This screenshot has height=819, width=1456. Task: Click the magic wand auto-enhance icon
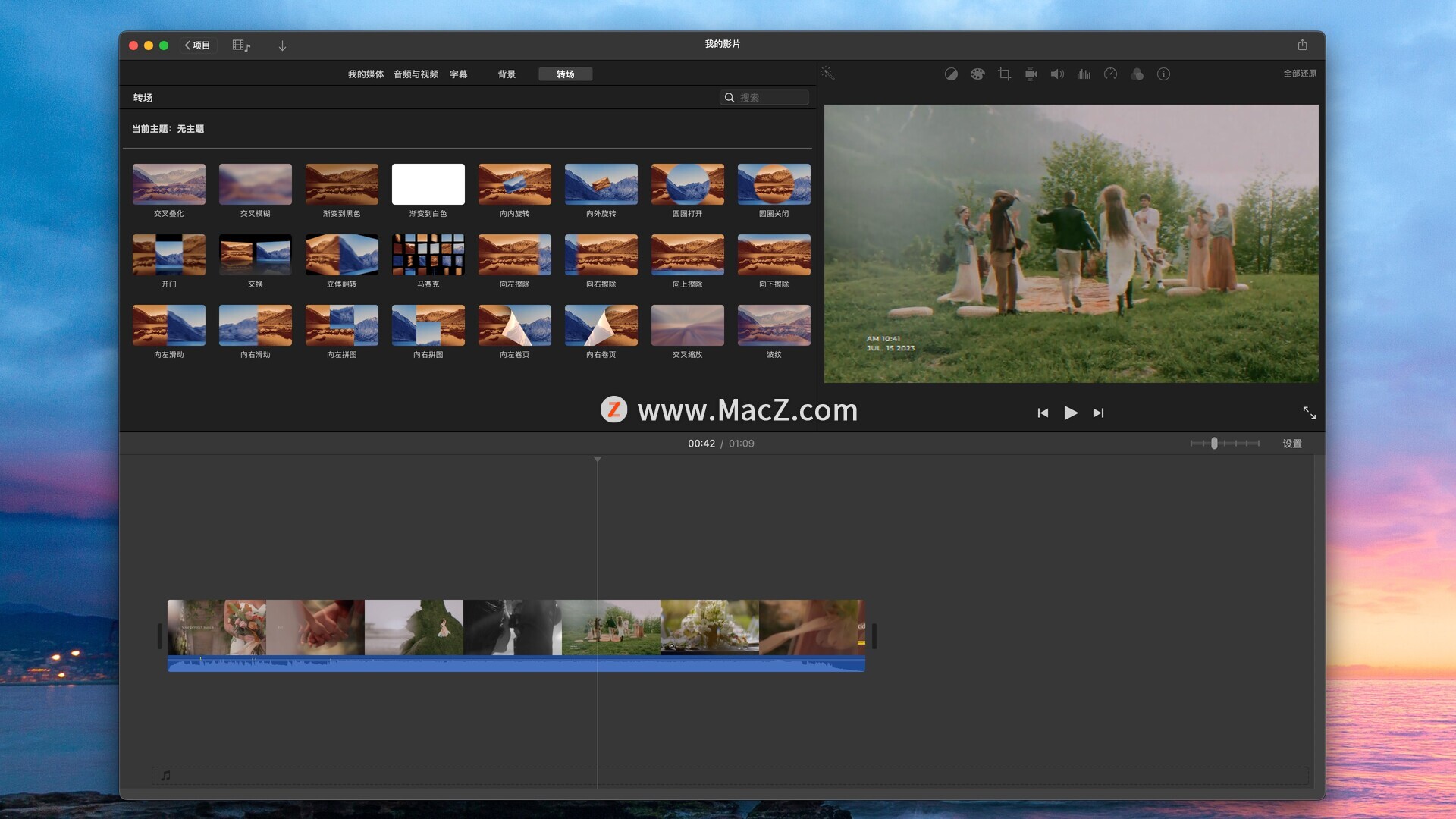pyautogui.click(x=827, y=74)
